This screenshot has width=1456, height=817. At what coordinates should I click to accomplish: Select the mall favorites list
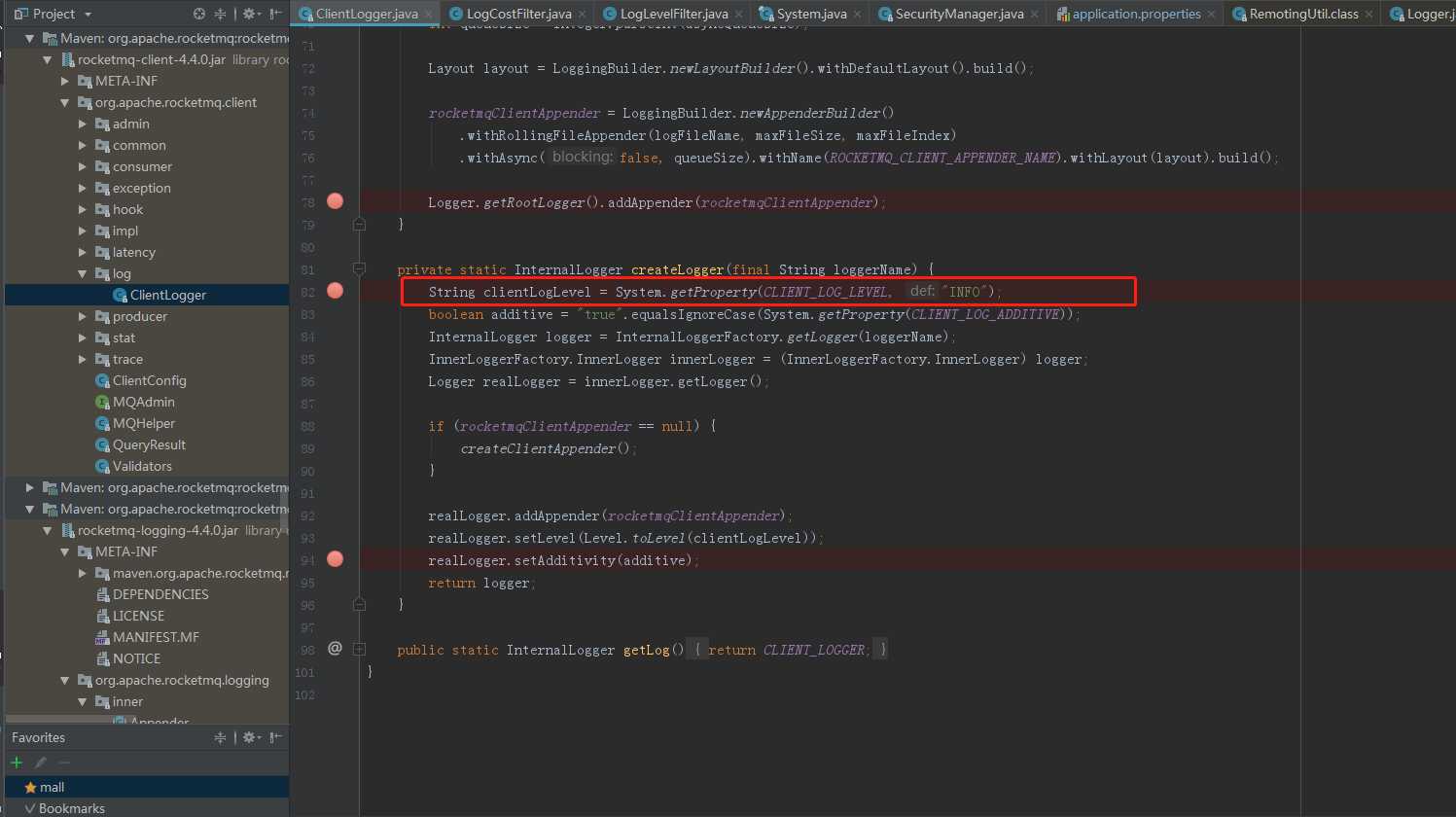(147, 787)
